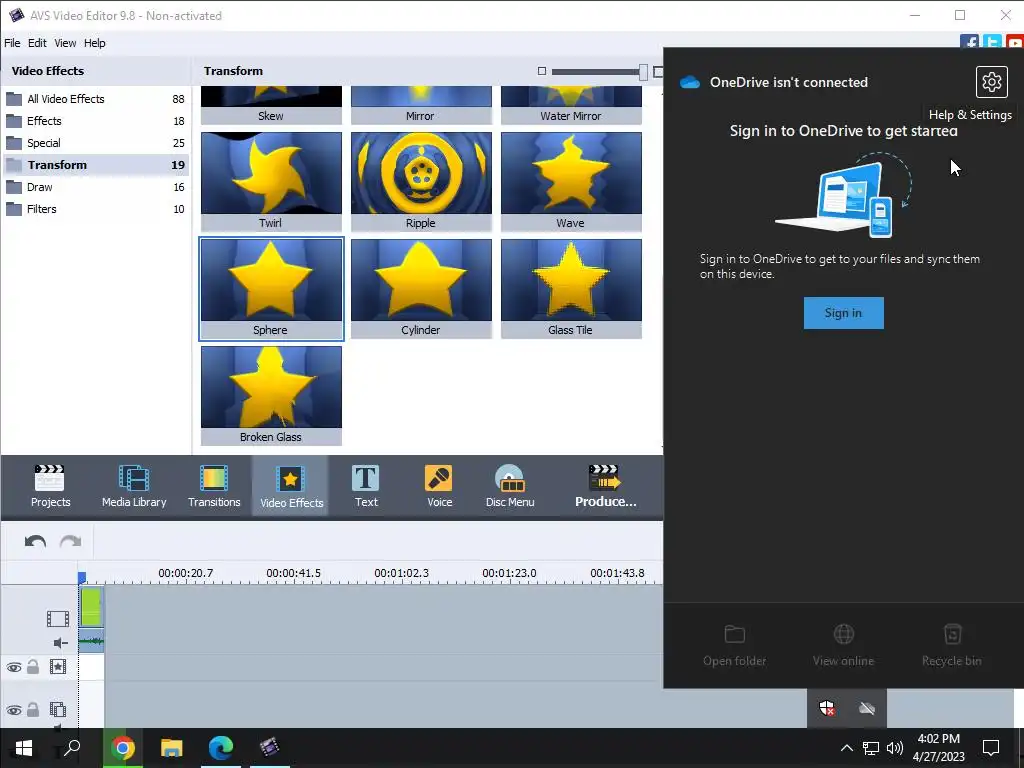This screenshot has height=768, width=1024.
Task: Open the Voice recording tool
Action: 439,487
